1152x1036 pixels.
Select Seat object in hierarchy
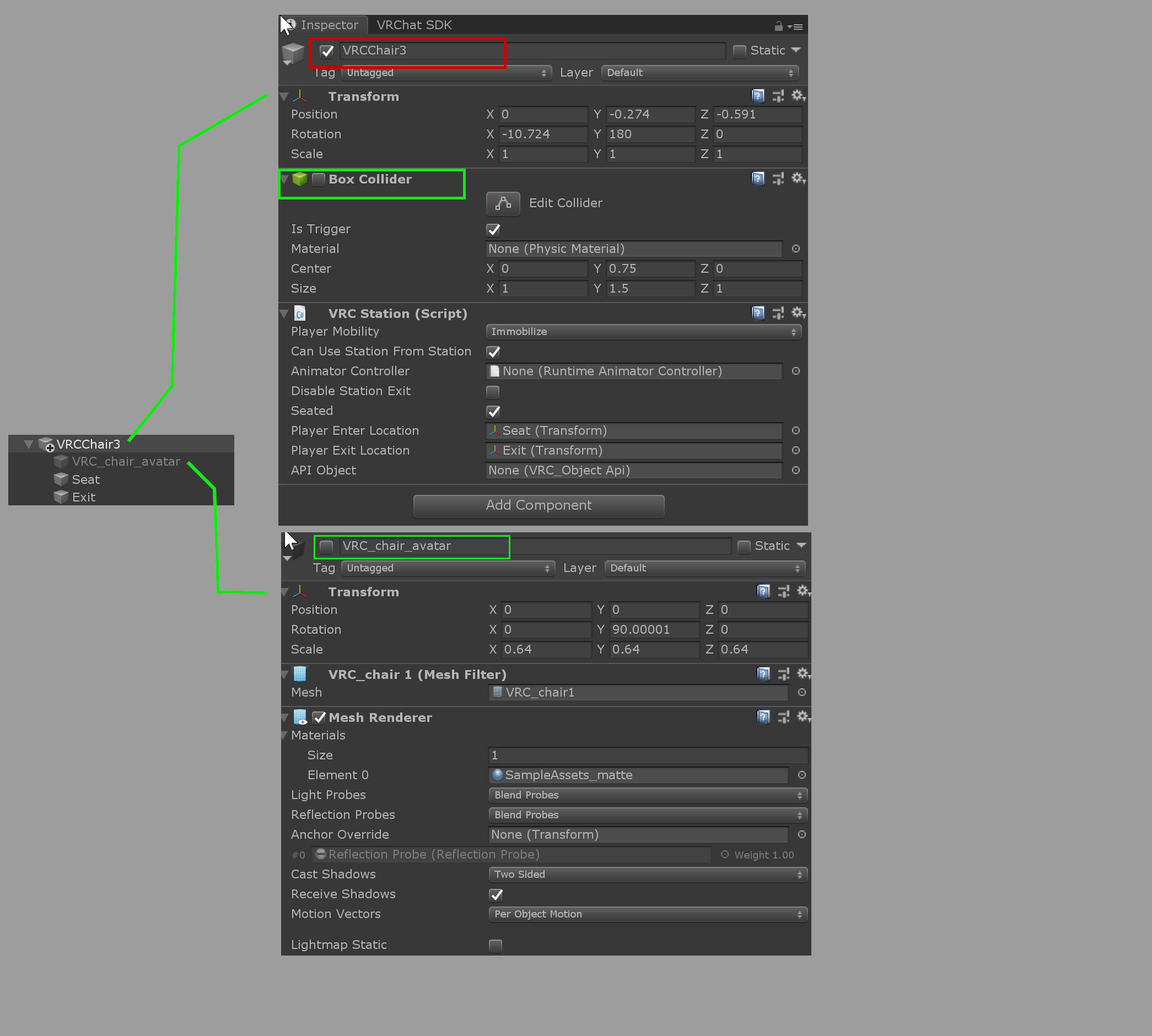click(85, 480)
